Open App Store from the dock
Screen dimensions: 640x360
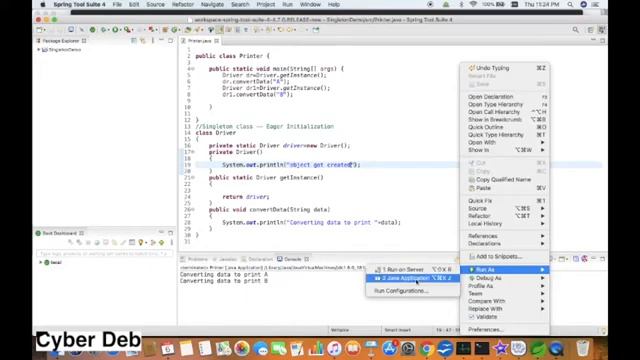click(x=389, y=349)
